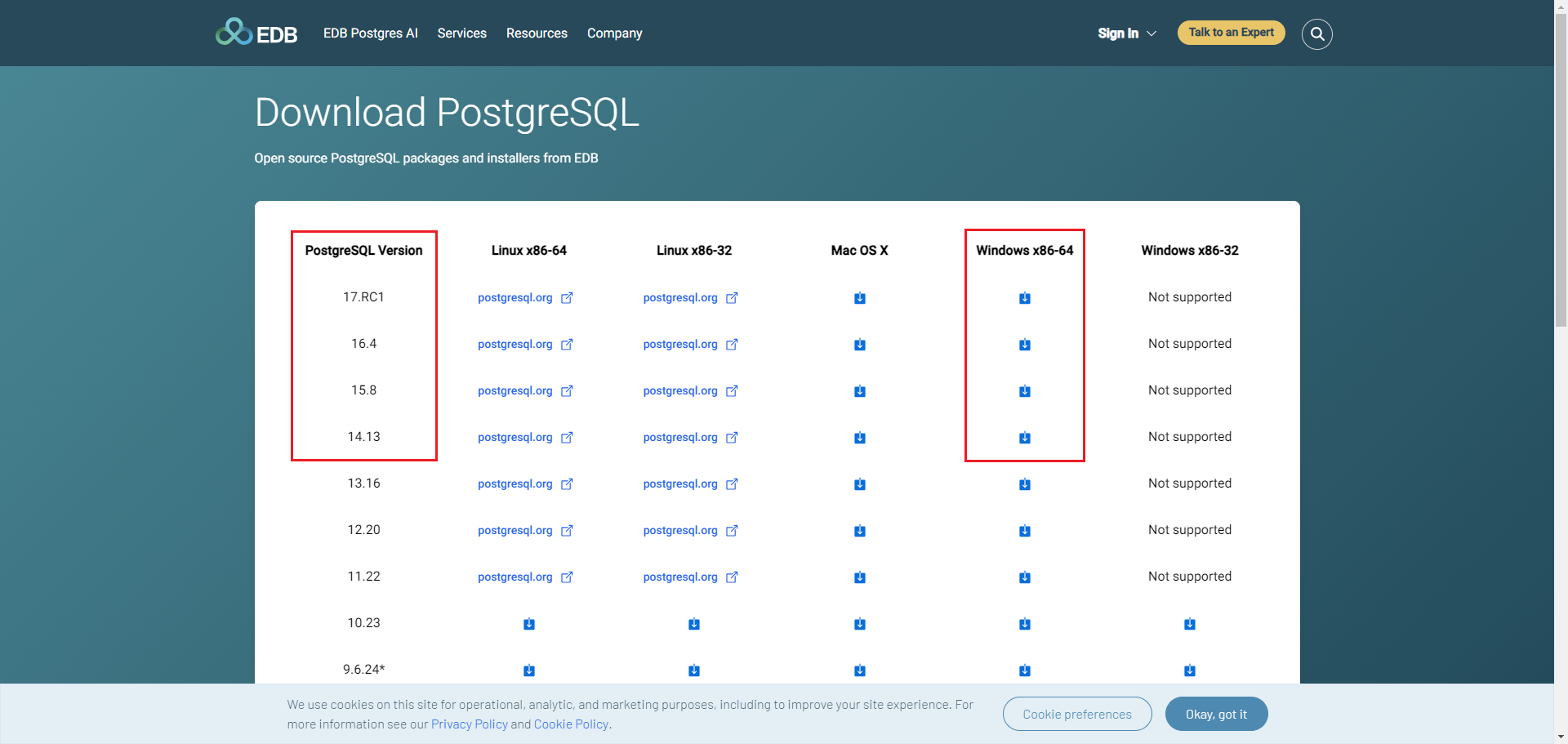Download PostgreSQL 12.20 for Windows x86-64
This screenshot has height=744, width=1568.
pyautogui.click(x=1025, y=531)
